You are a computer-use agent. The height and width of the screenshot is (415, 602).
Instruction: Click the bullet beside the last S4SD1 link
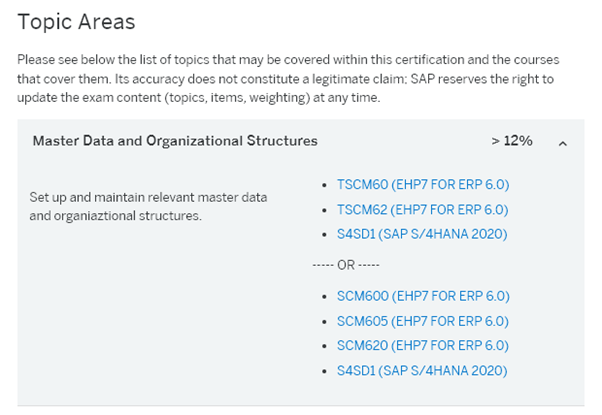[x=325, y=372]
